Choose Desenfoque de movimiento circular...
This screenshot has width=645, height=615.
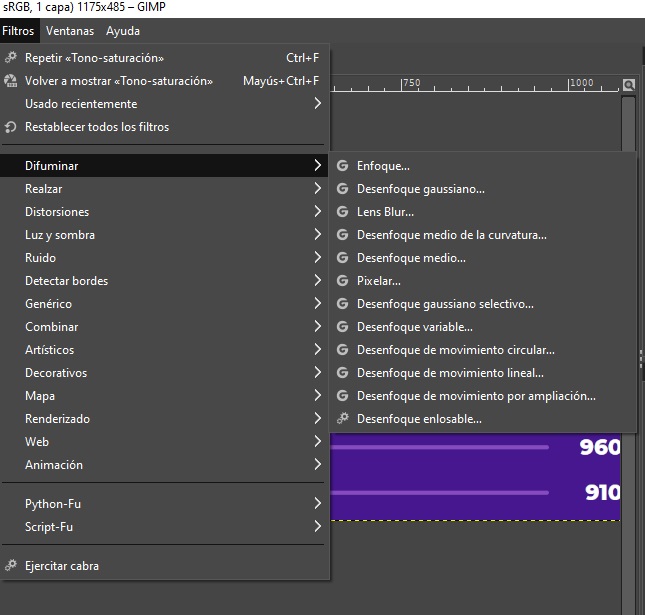click(483, 350)
